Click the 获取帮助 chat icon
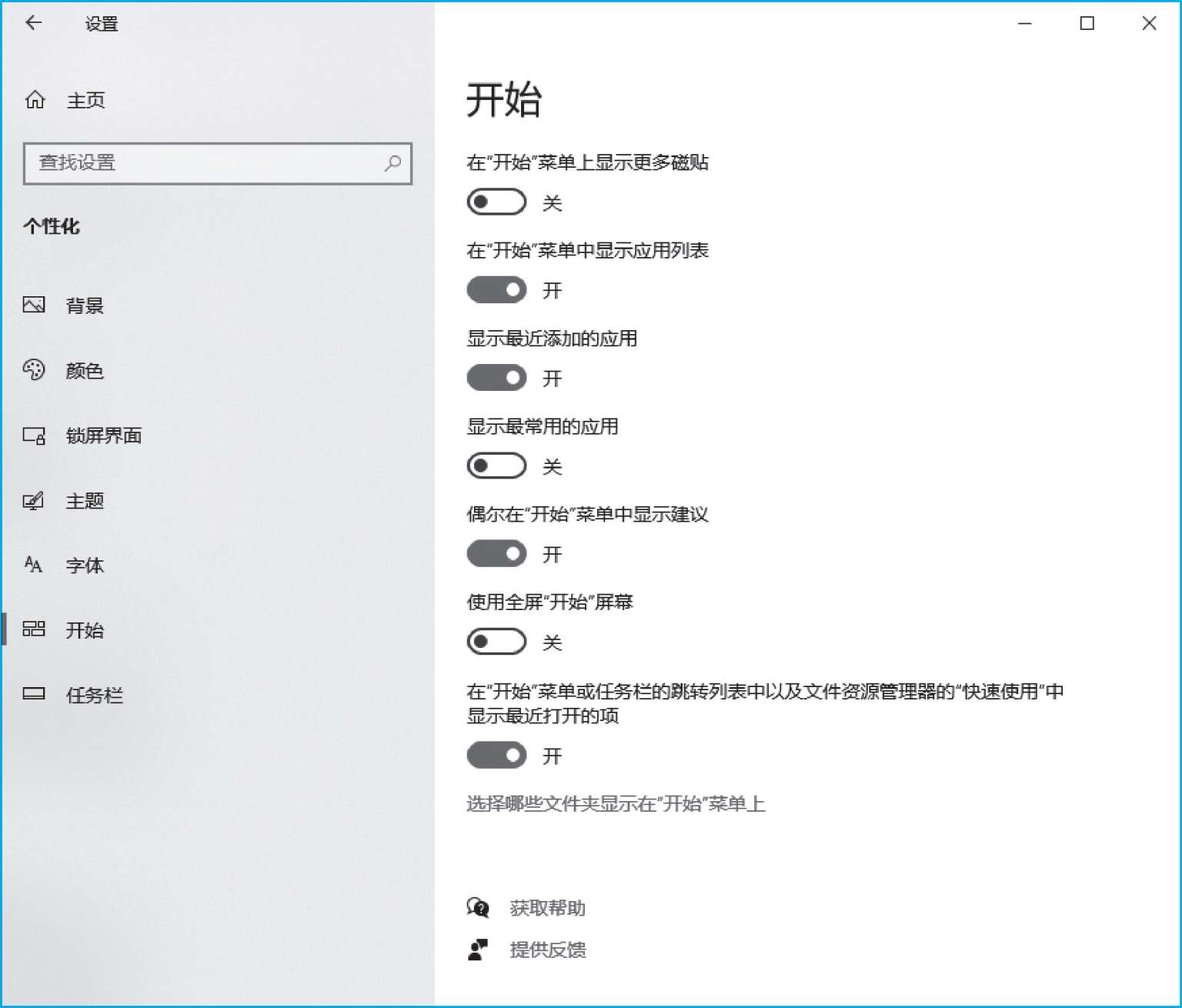The height and width of the screenshot is (1008, 1182). [478, 908]
